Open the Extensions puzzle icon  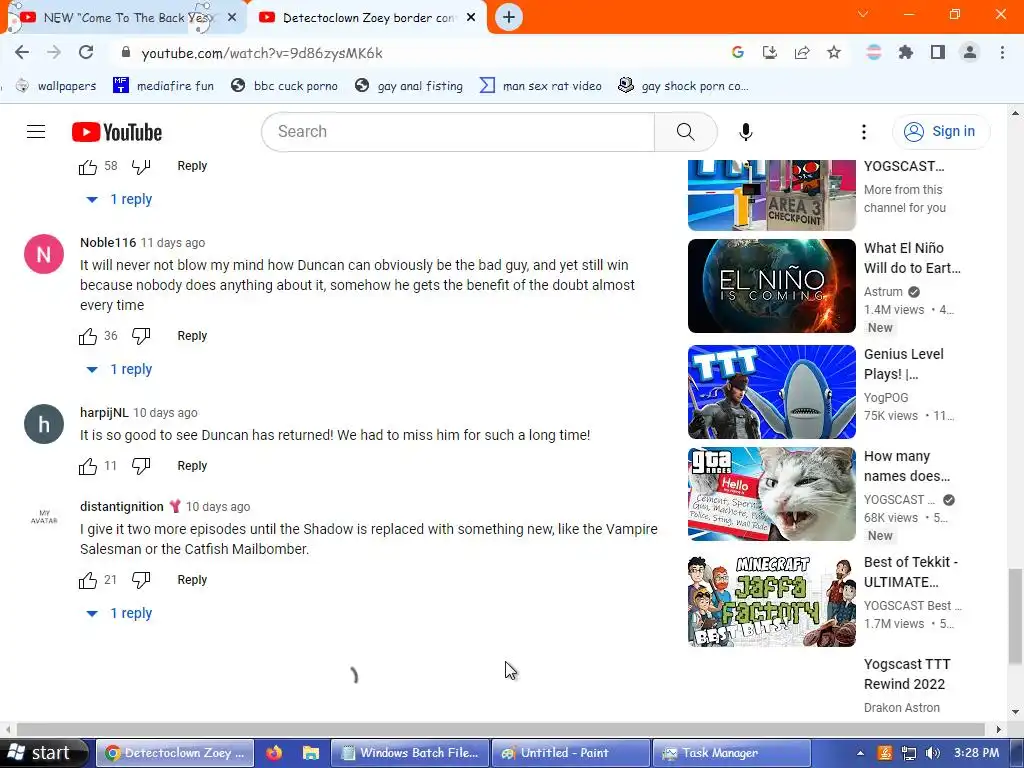[906, 53]
